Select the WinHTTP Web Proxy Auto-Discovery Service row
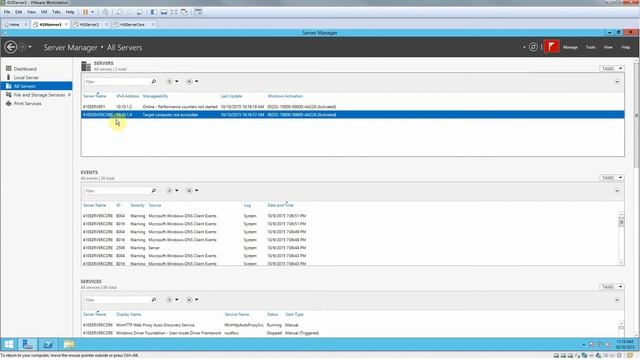This screenshot has height=360, width=640. point(351,325)
